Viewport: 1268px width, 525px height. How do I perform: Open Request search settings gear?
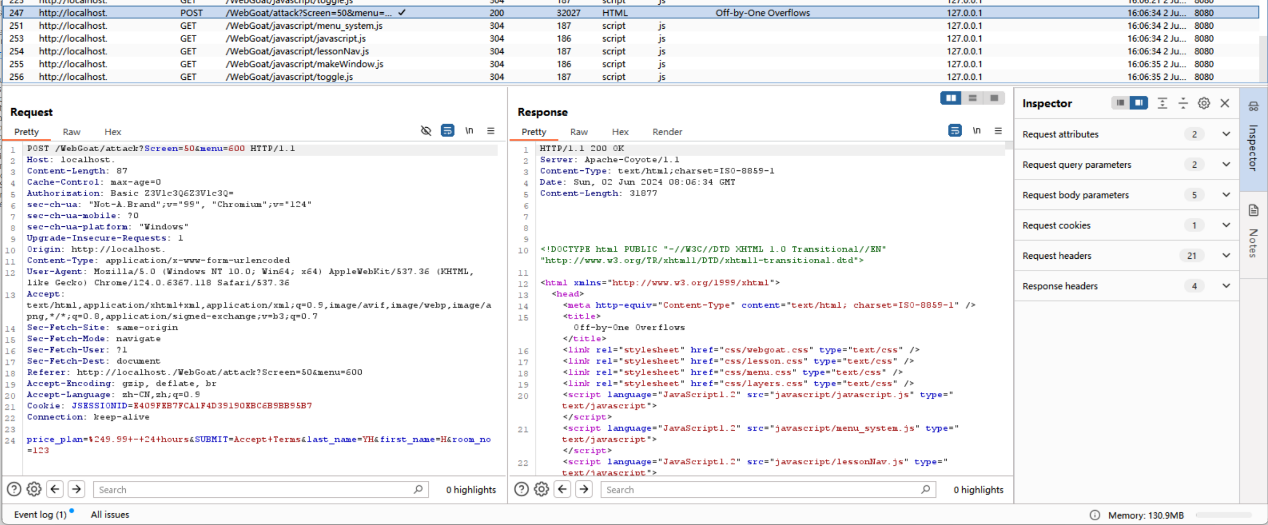tap(34, 489)
